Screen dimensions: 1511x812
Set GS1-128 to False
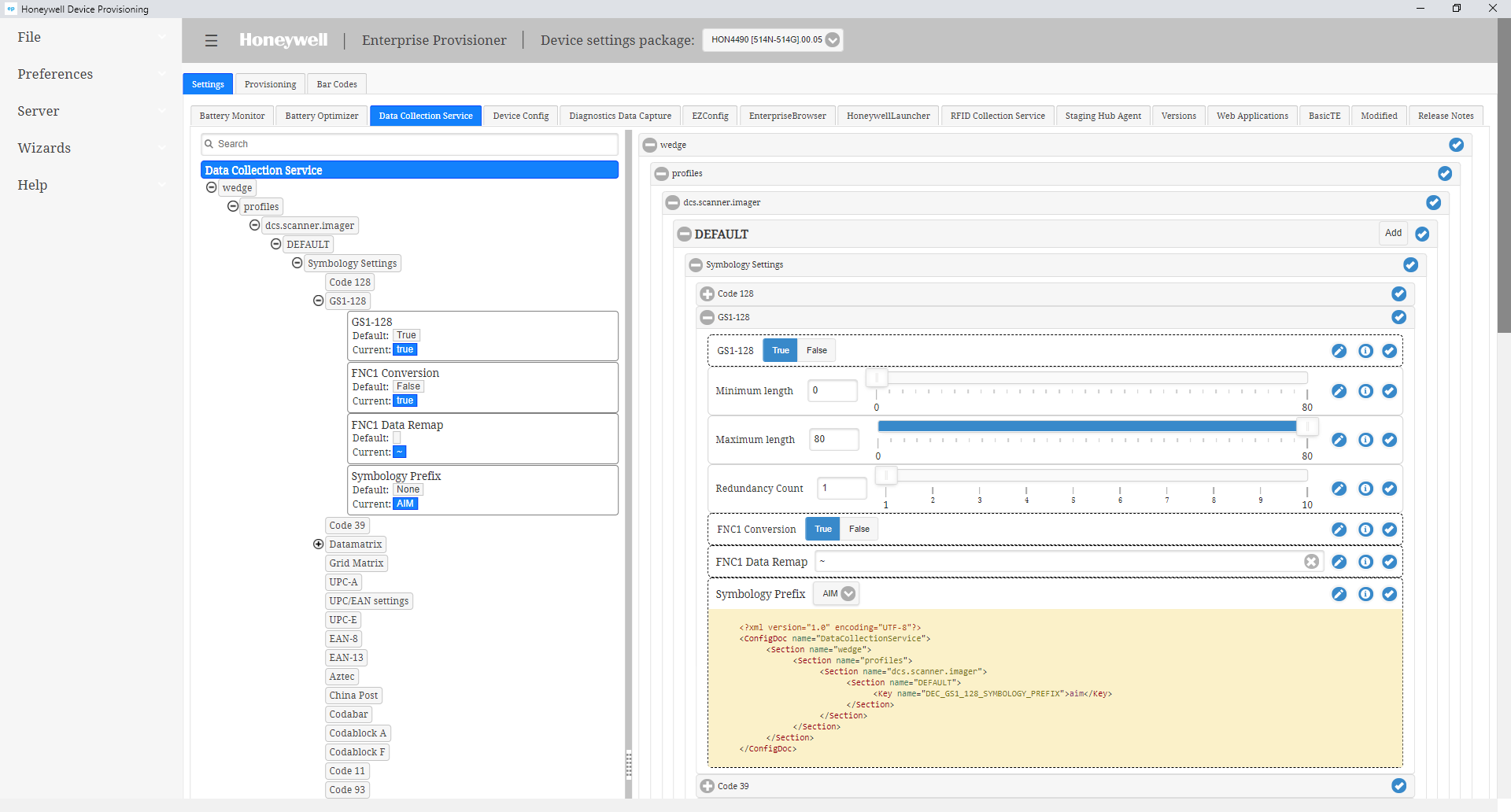816,350
